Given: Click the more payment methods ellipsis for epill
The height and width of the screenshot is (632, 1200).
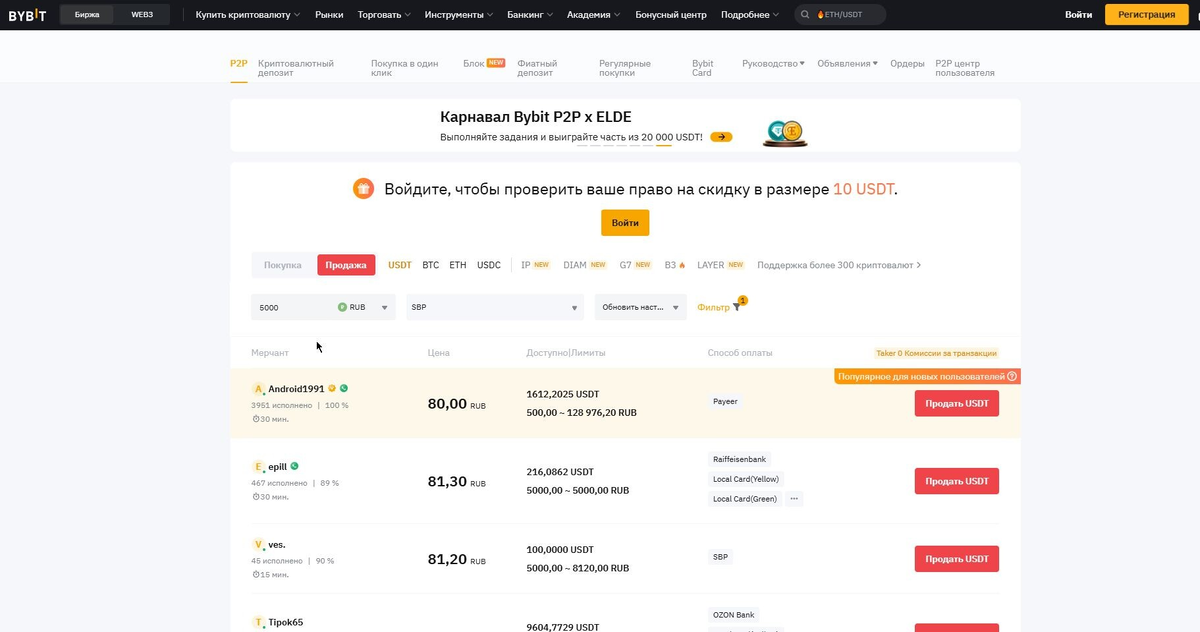Looking at the screenshot, I should coord(794,498).
